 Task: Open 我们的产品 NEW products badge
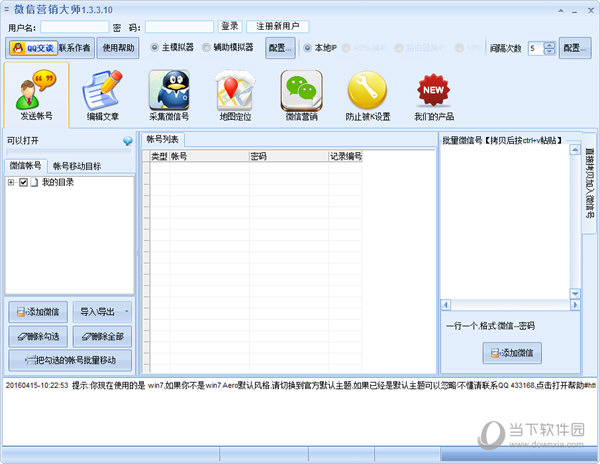click(434, 95)
